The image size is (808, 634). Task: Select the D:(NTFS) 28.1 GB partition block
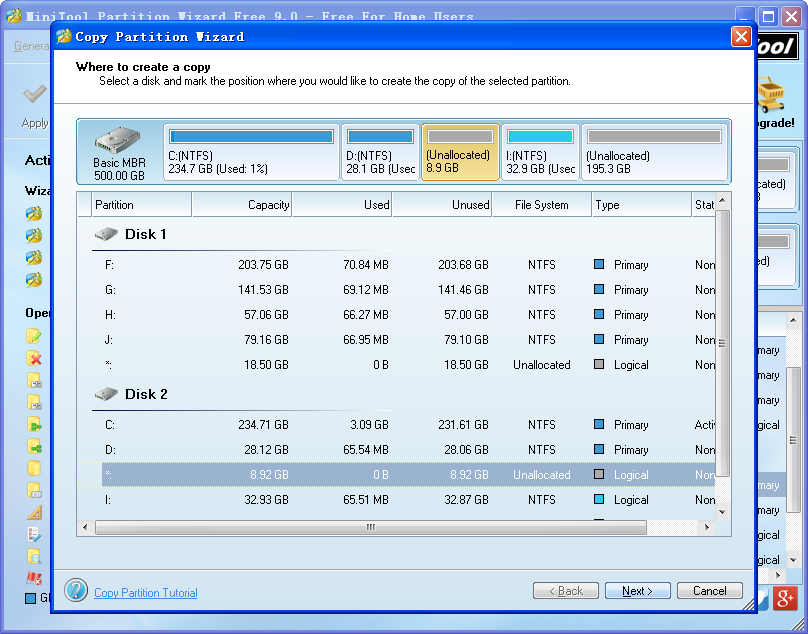click(x=380, y=152)
